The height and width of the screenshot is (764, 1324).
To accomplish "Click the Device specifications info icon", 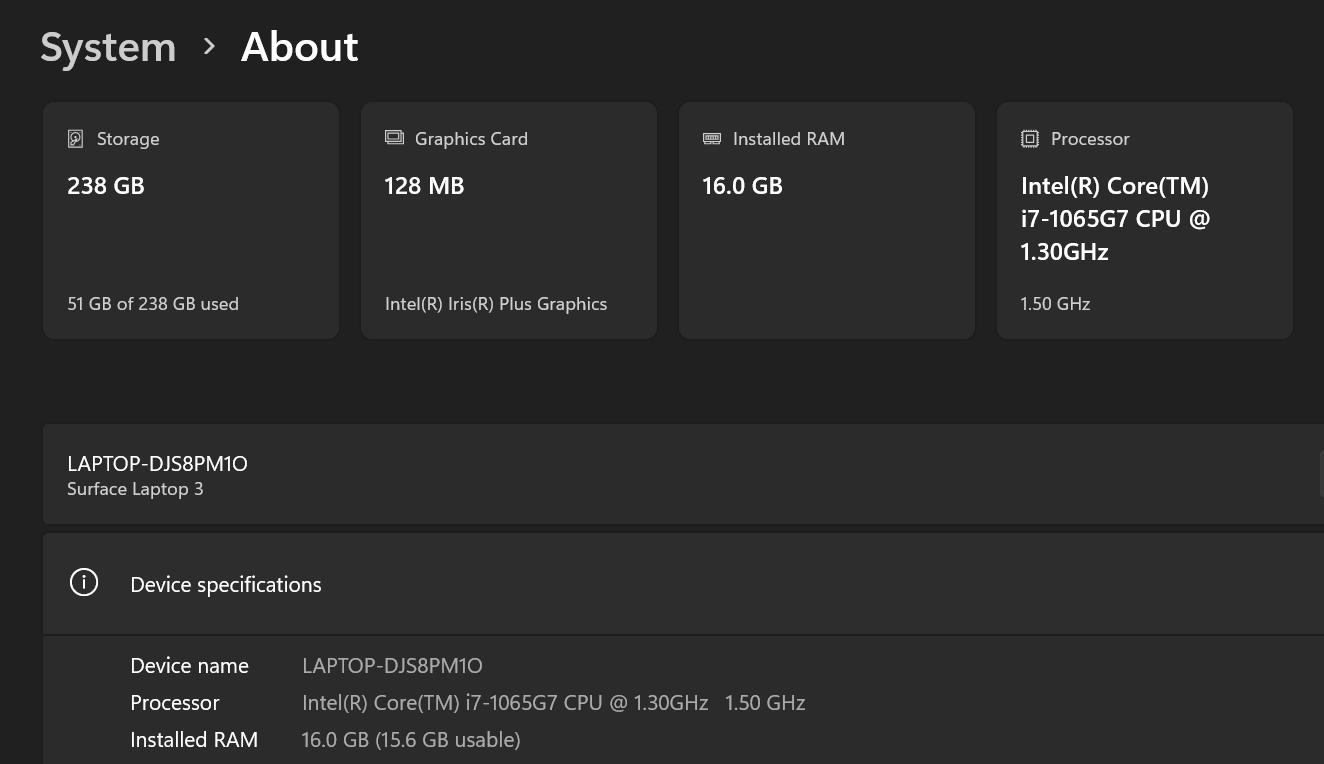I will (84, 583).
